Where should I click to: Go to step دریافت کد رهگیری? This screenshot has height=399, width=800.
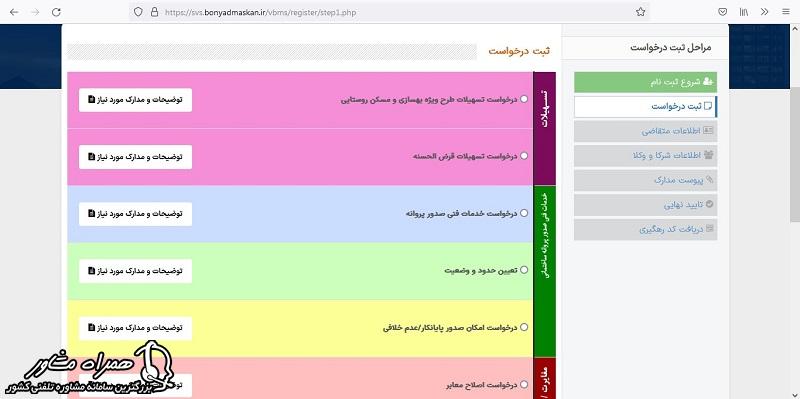645,230
